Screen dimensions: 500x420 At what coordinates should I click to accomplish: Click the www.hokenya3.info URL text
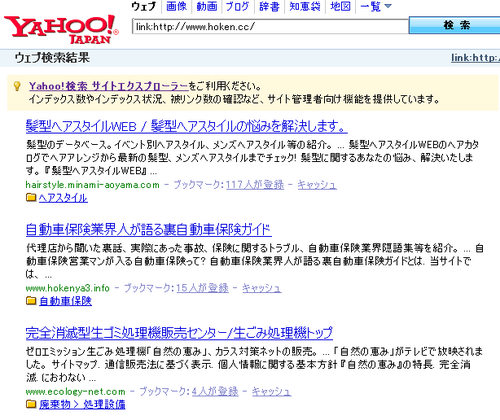point(68,288)
